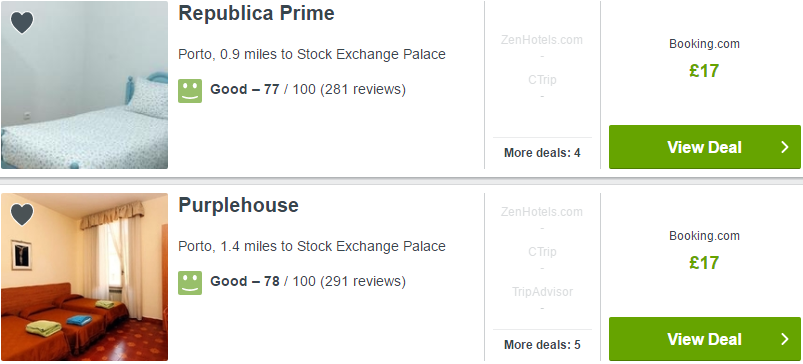
Task: Open Purplehouse room photo
Action: 84,277
